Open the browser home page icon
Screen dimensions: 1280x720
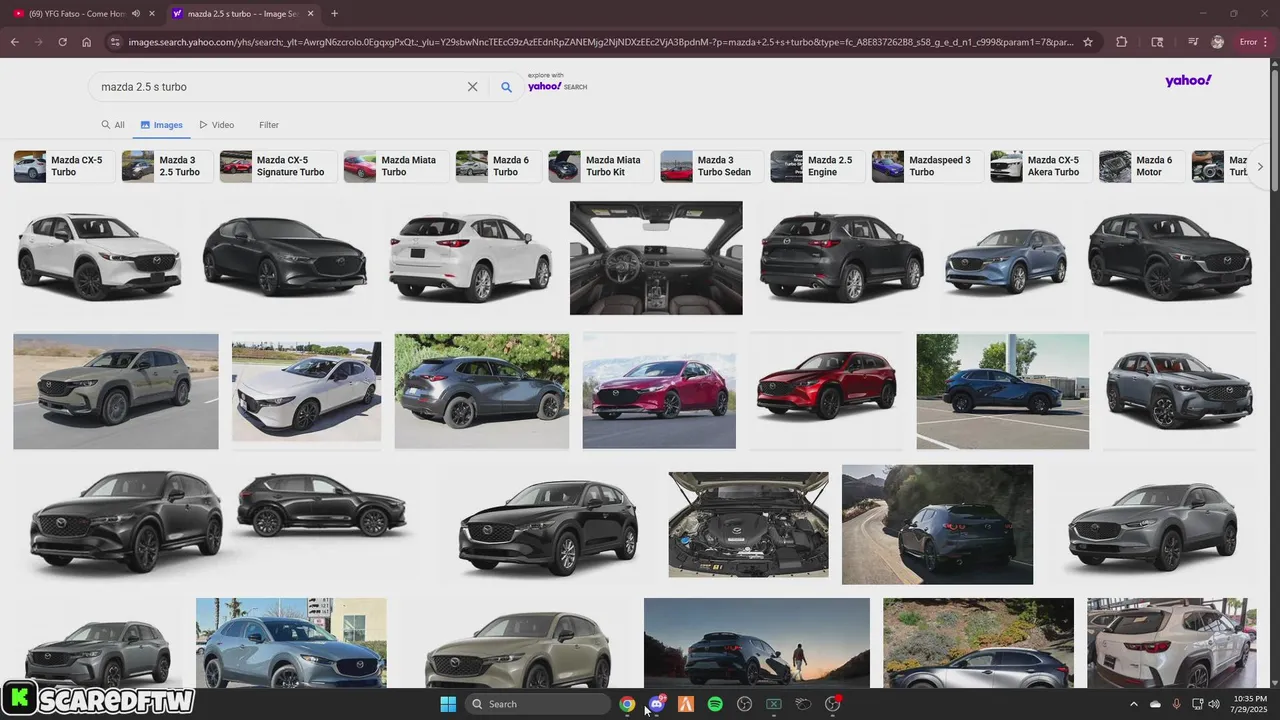pos(86,42)
